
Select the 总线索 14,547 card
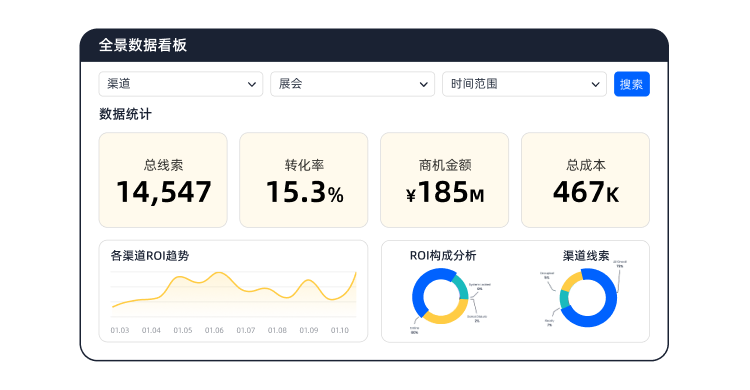coord(163,180)
